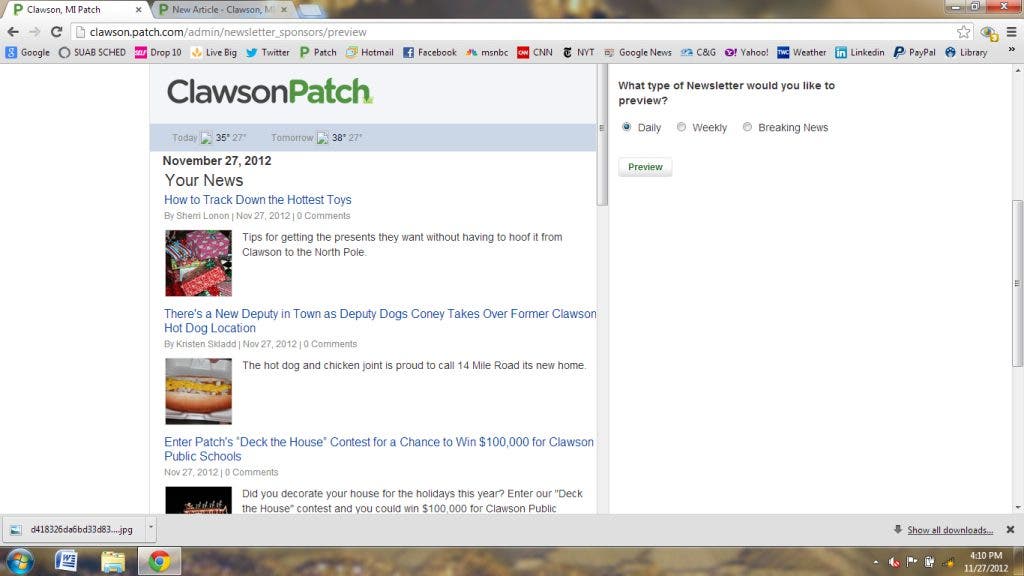Screen dimensions: 1024x576
Task: Reload the page with the refresh icon
Action: (x=57, y=32)
